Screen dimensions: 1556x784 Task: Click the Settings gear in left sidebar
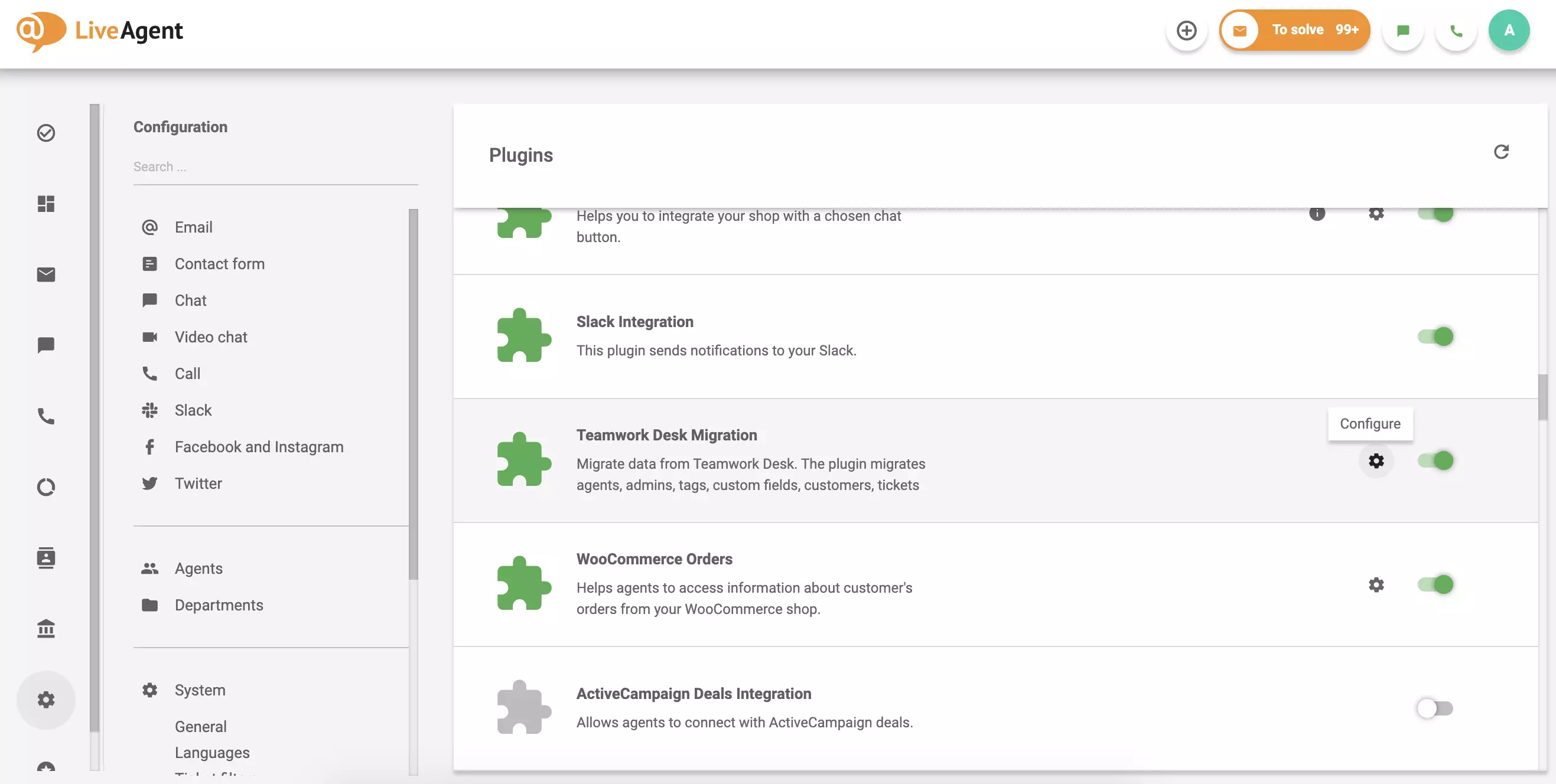coord(45,700)
